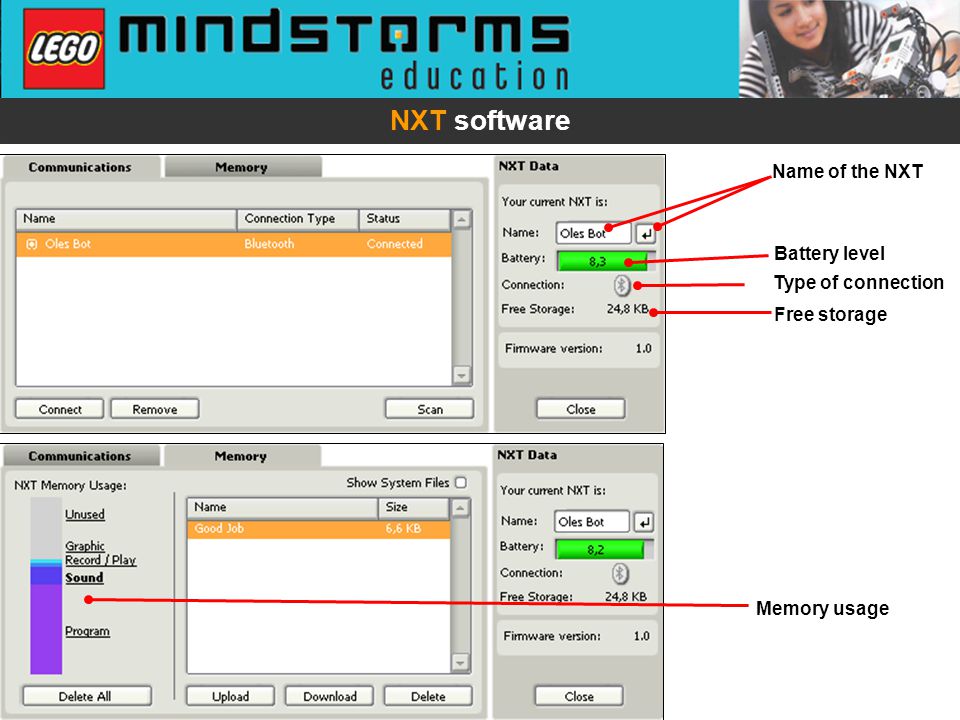Click the Name field showing Oles Bot in upper panel
This screenshot has width=960, height=720.
coord(593,233)
